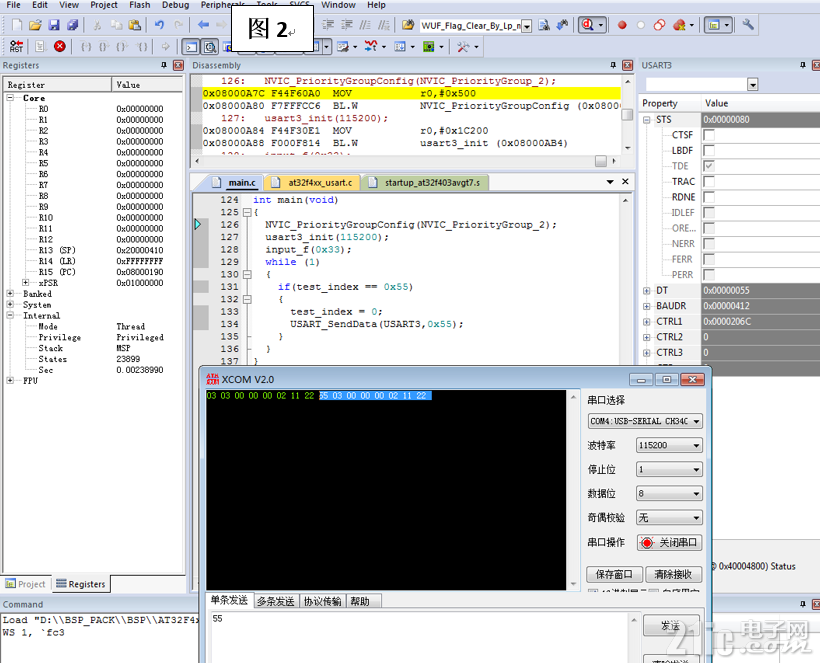
Task: Undo the last edit
Action: [x=160, y=25]
